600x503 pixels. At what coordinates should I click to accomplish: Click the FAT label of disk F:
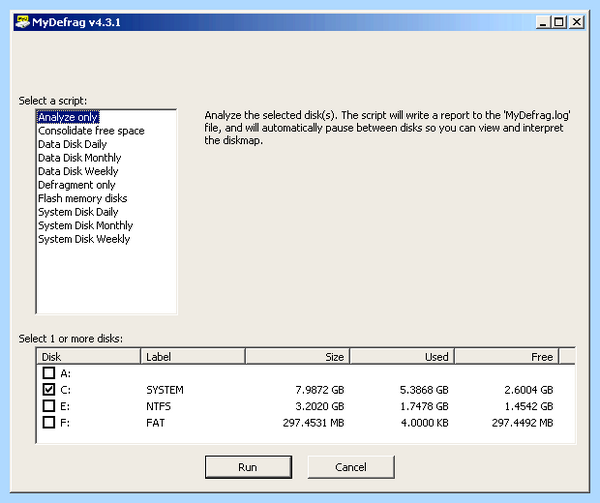point(155,423)
